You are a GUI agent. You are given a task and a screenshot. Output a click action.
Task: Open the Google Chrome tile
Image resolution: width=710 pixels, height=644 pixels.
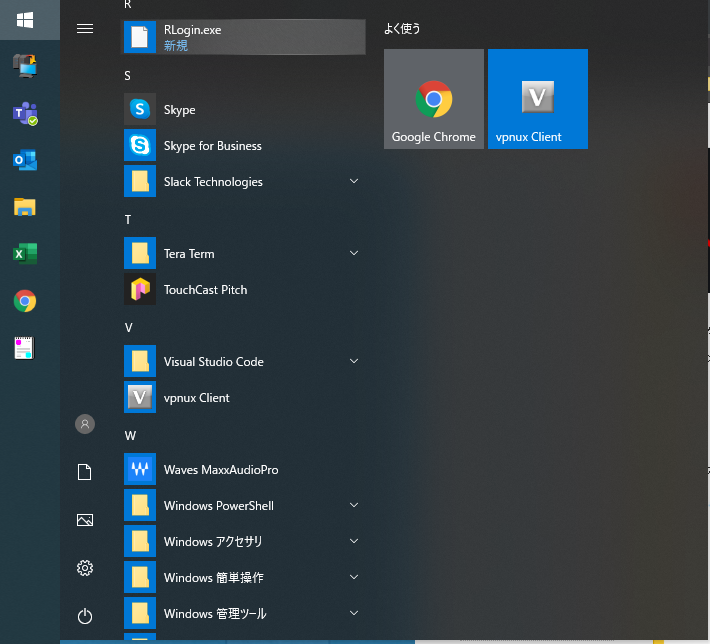point(434,99)
